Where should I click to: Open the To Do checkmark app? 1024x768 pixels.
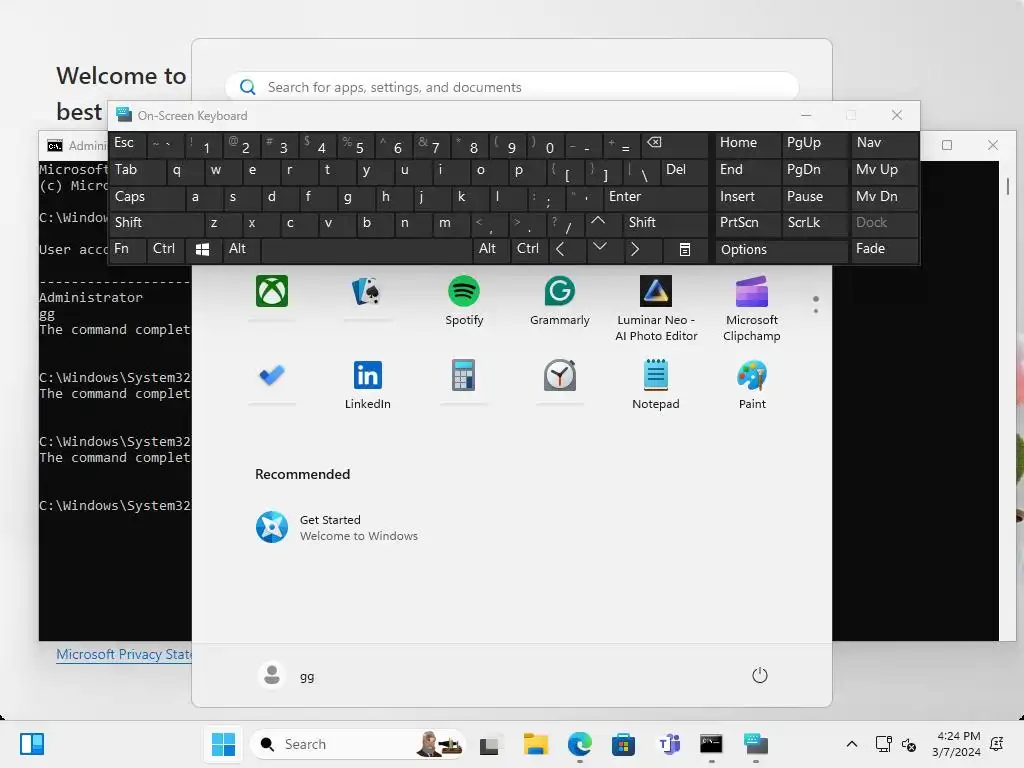click(x=272, y=375)
